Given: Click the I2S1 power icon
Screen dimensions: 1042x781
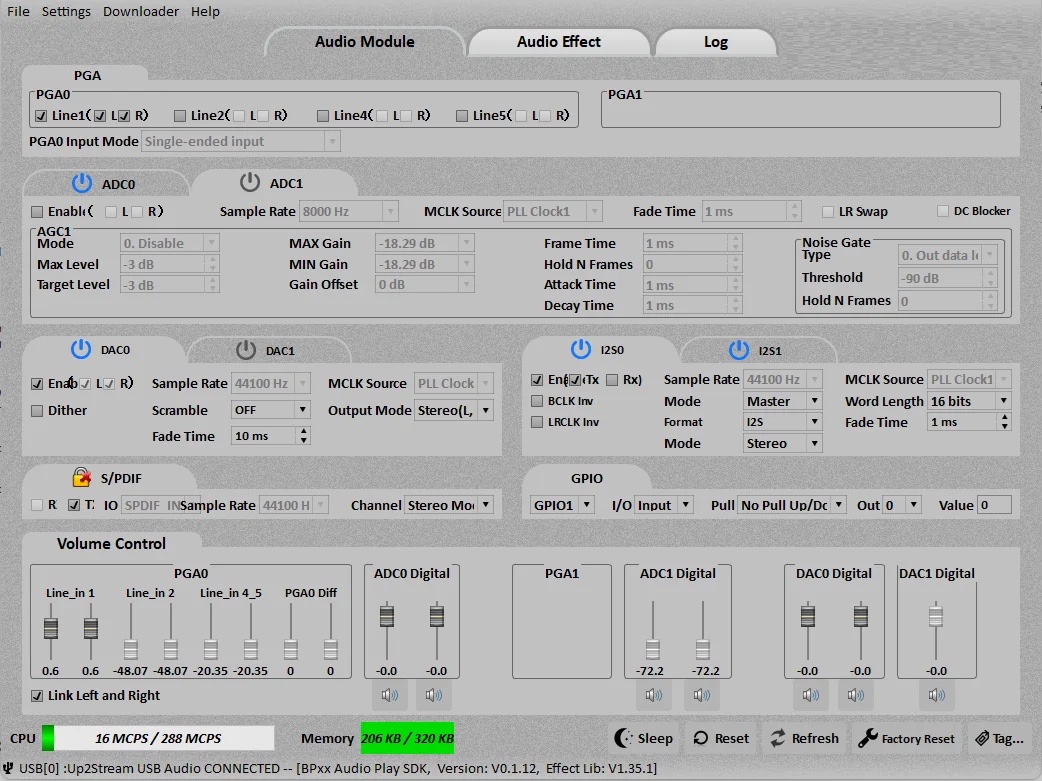Looking at the screenshot, I should coord(738,350).
